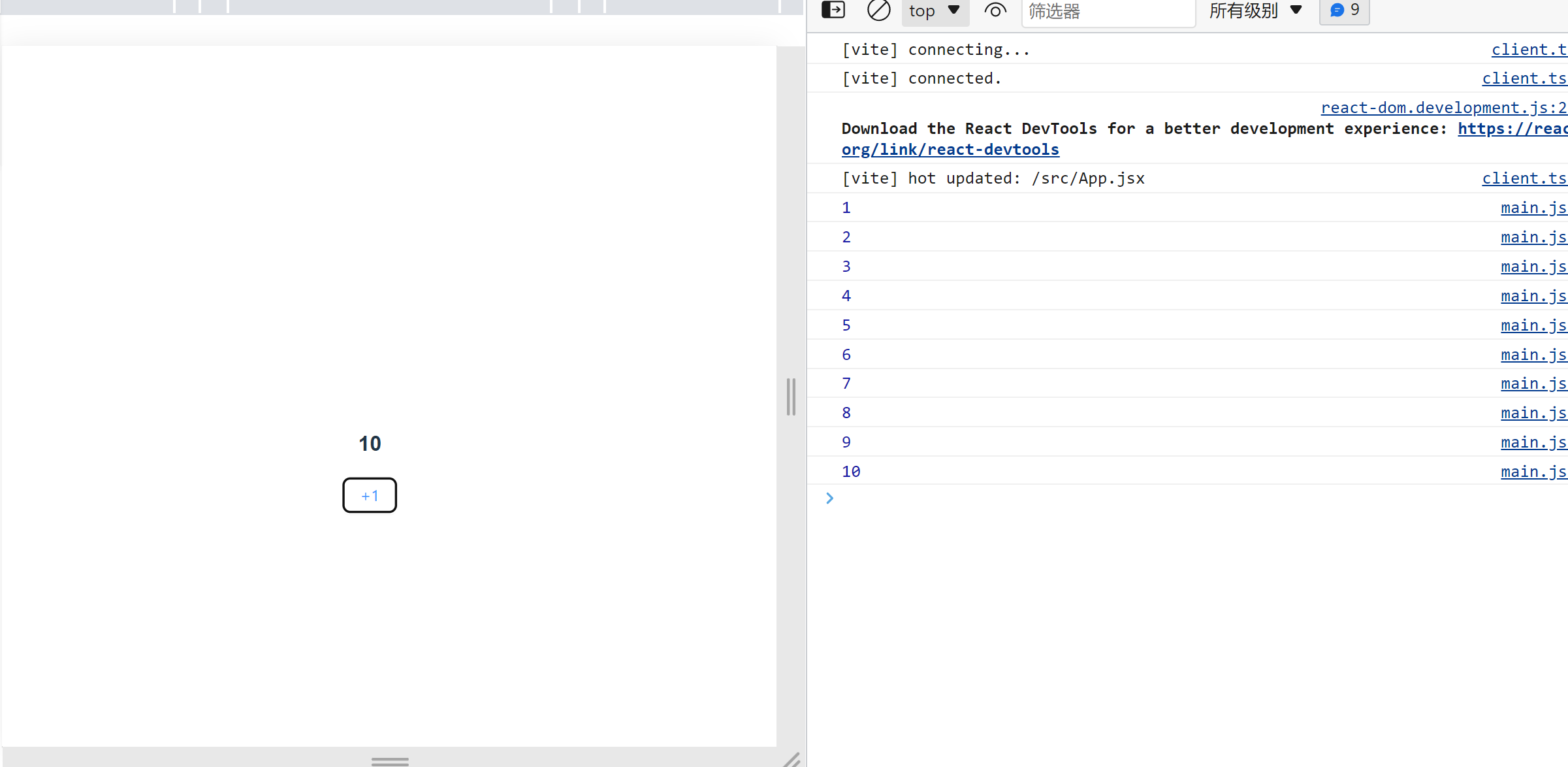This screenshot has width=1568, height=767.
Task: Open main.js link for log 6
Action: (x=1534, y=355)
